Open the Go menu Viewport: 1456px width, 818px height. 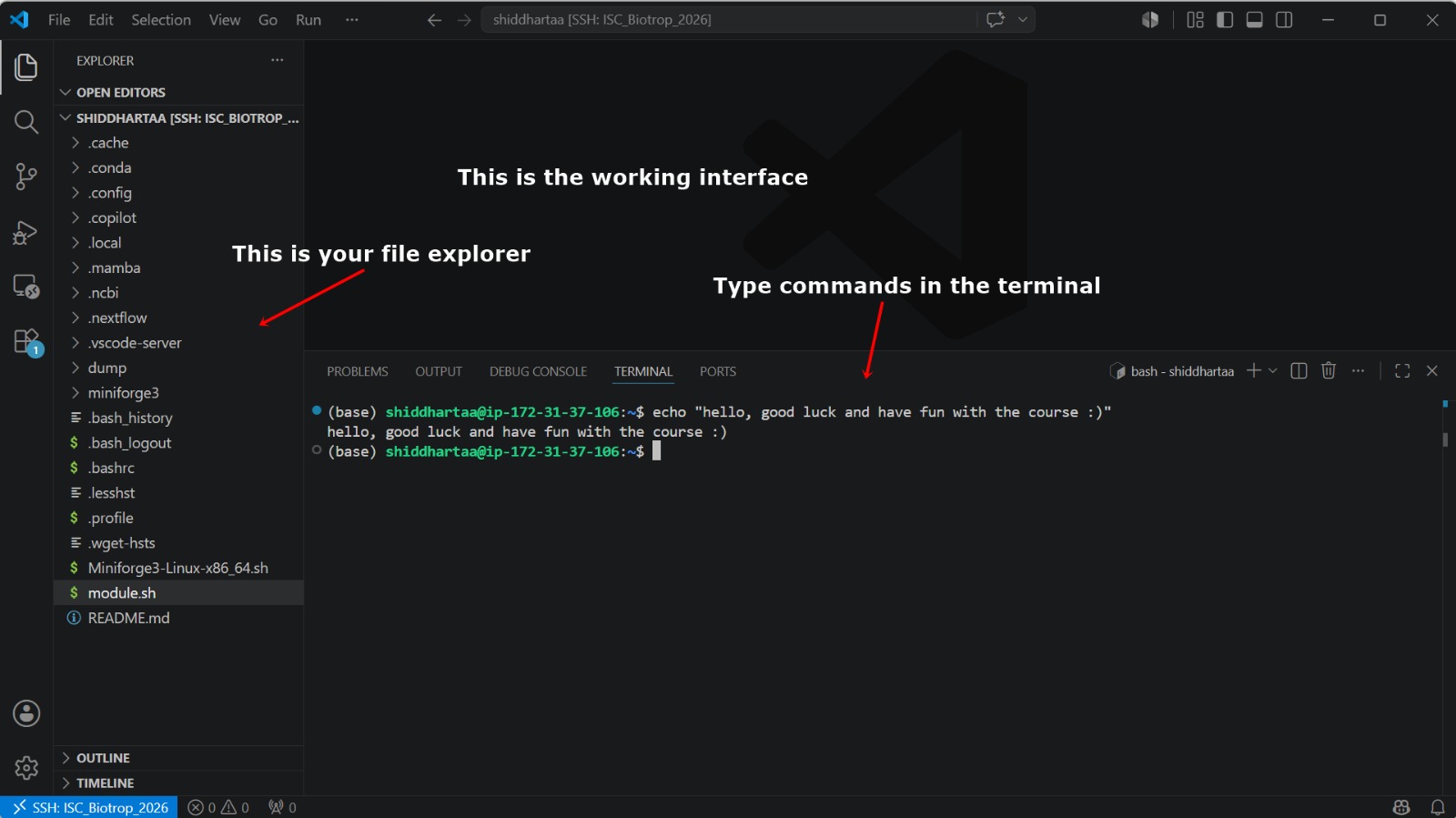(x=268, y=20)
